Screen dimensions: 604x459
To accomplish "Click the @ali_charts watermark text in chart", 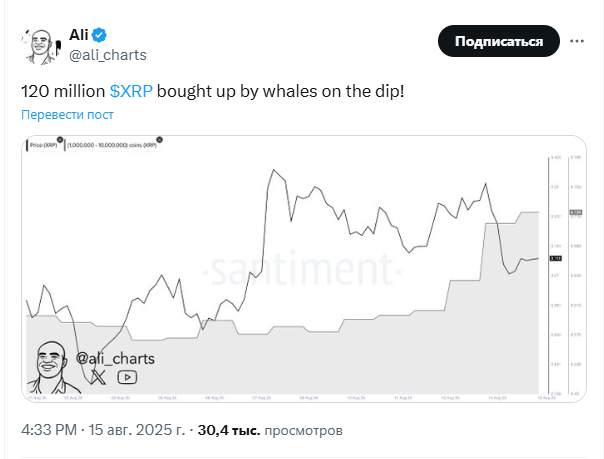I will [x=112, y=357].
